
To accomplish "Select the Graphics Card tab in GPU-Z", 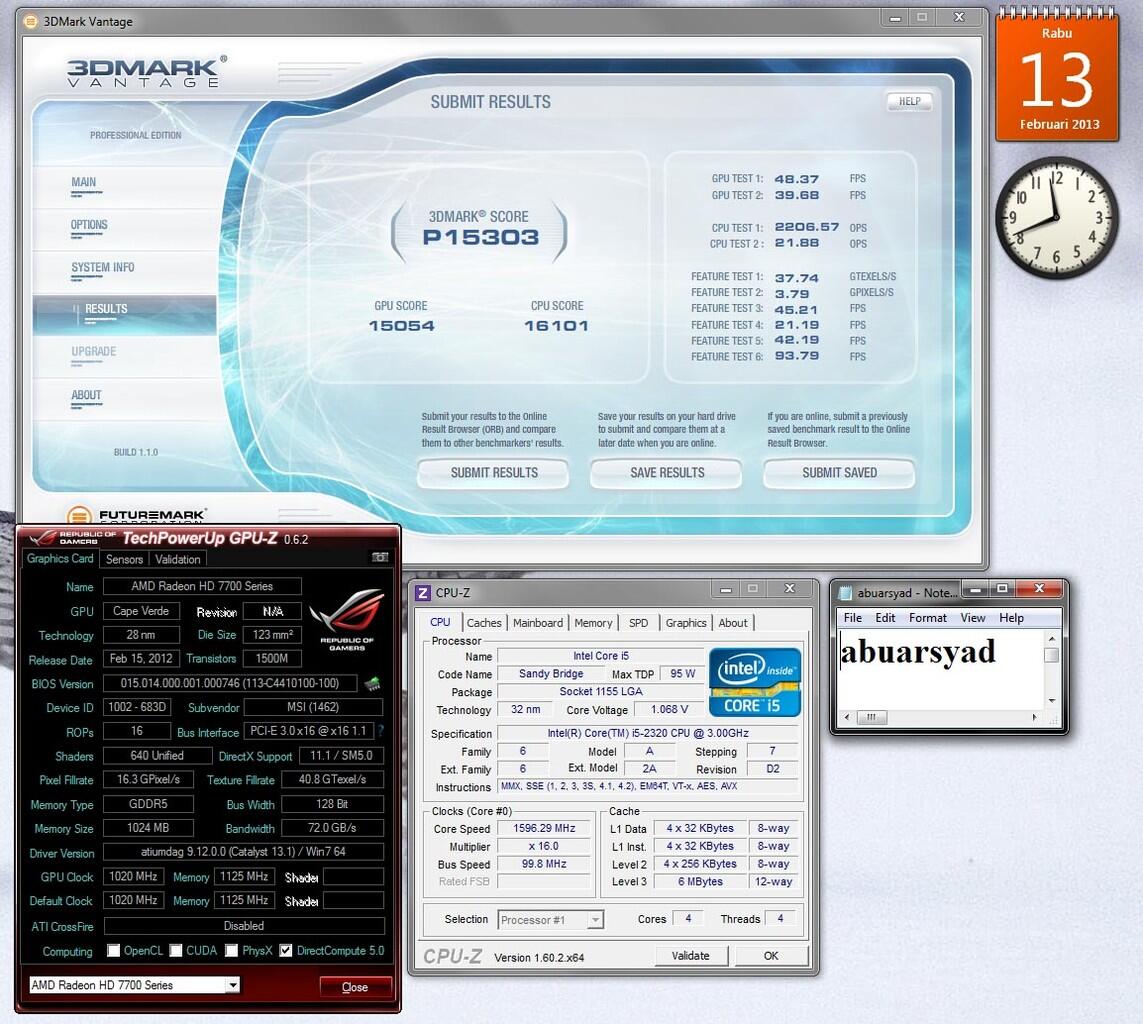I will [x=61, y=558].
